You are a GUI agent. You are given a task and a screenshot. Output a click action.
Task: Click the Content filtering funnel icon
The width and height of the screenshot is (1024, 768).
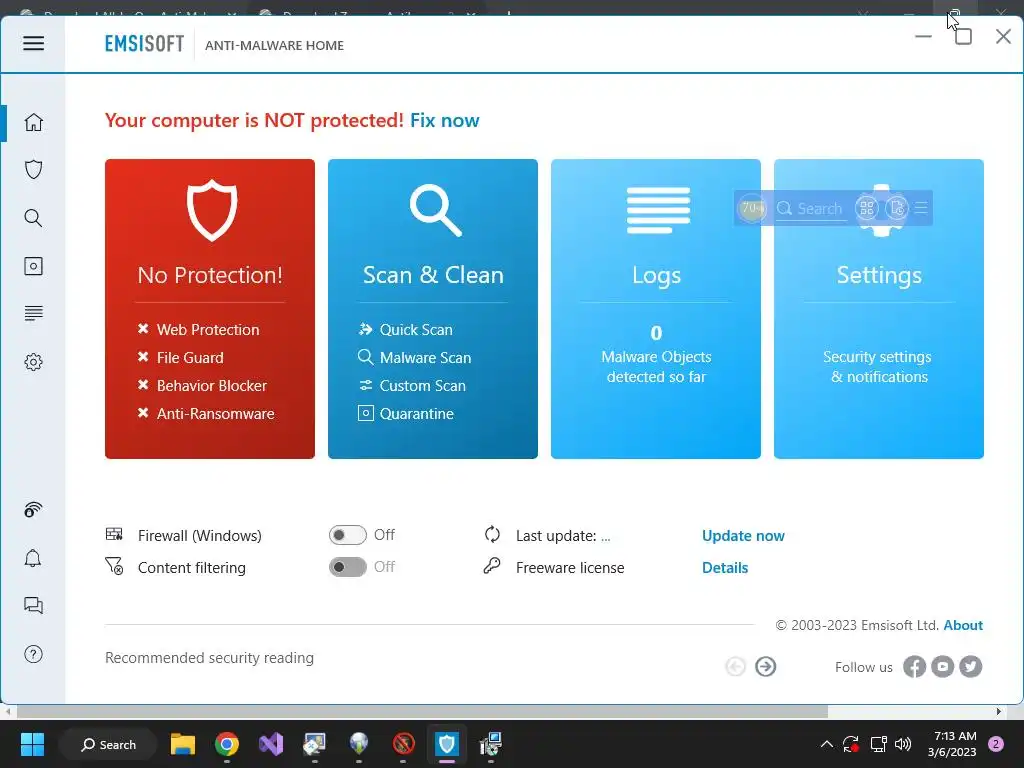pos(114,566)
